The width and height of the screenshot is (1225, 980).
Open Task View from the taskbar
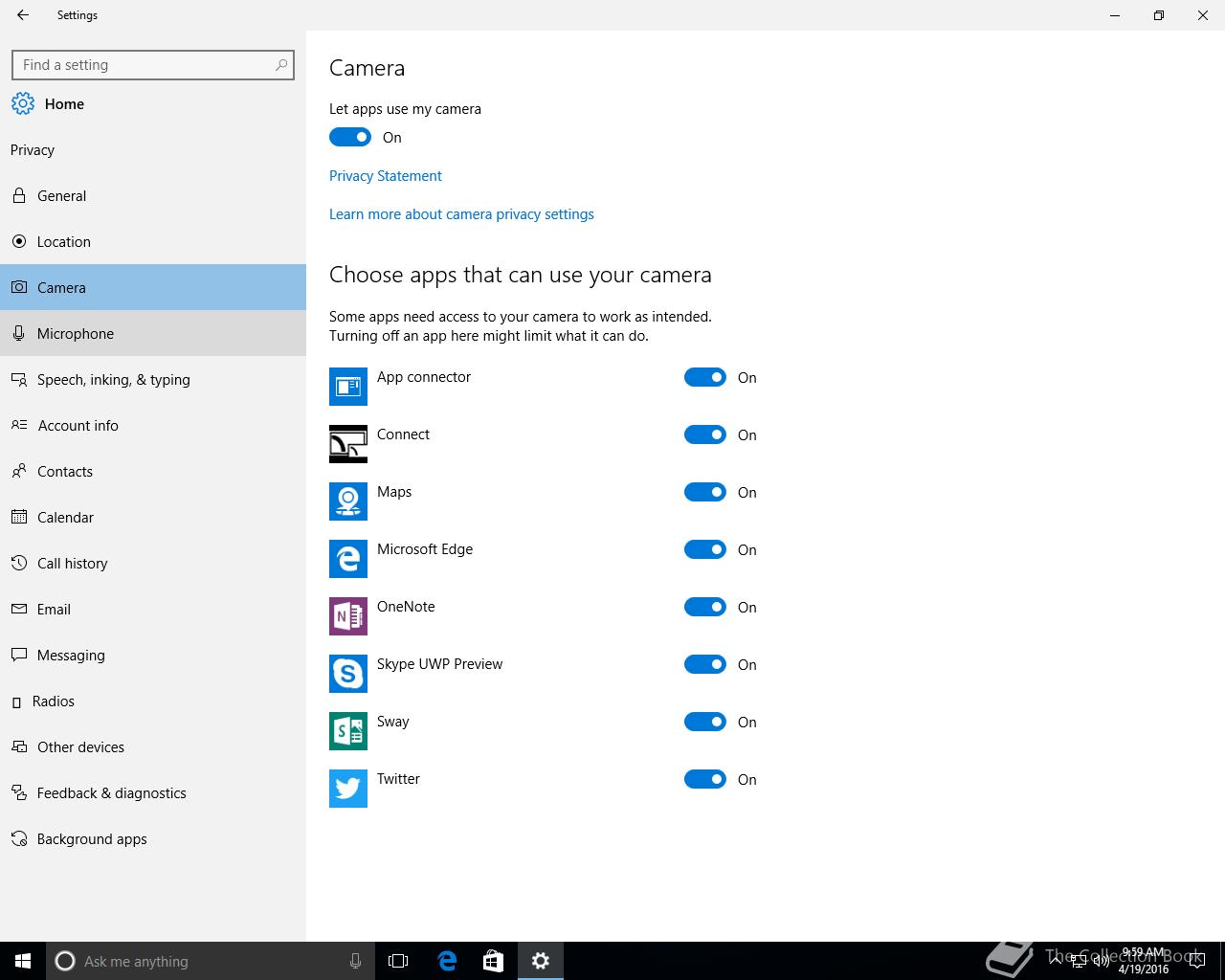click(x=398, y=961)
